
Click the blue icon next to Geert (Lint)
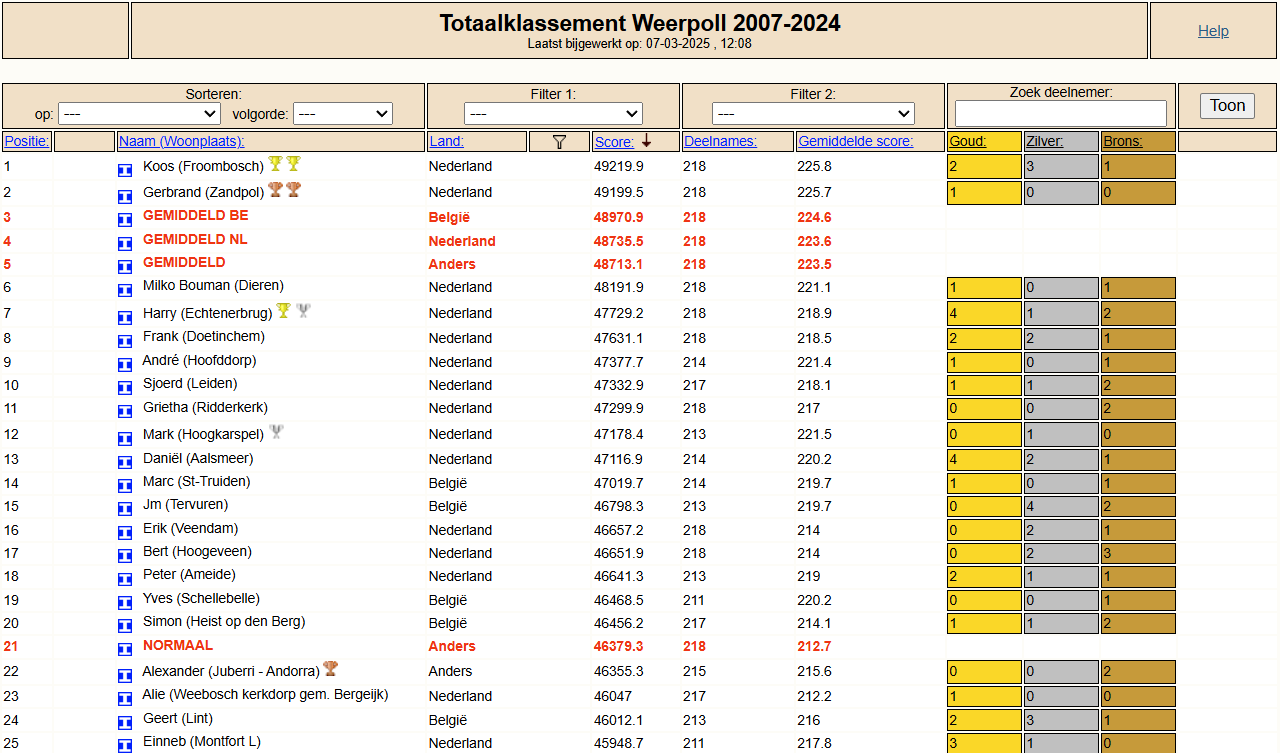point(125,722)
